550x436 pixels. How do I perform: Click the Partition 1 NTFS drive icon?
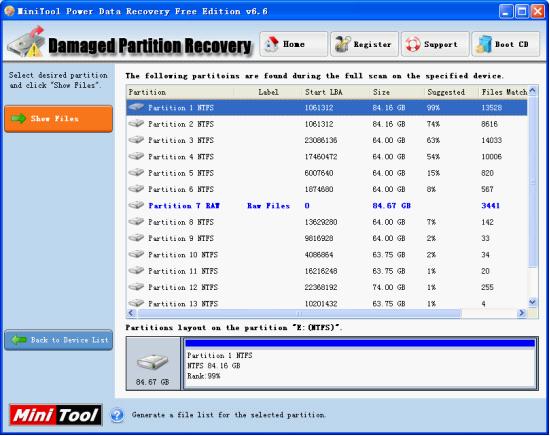(136, 107)
